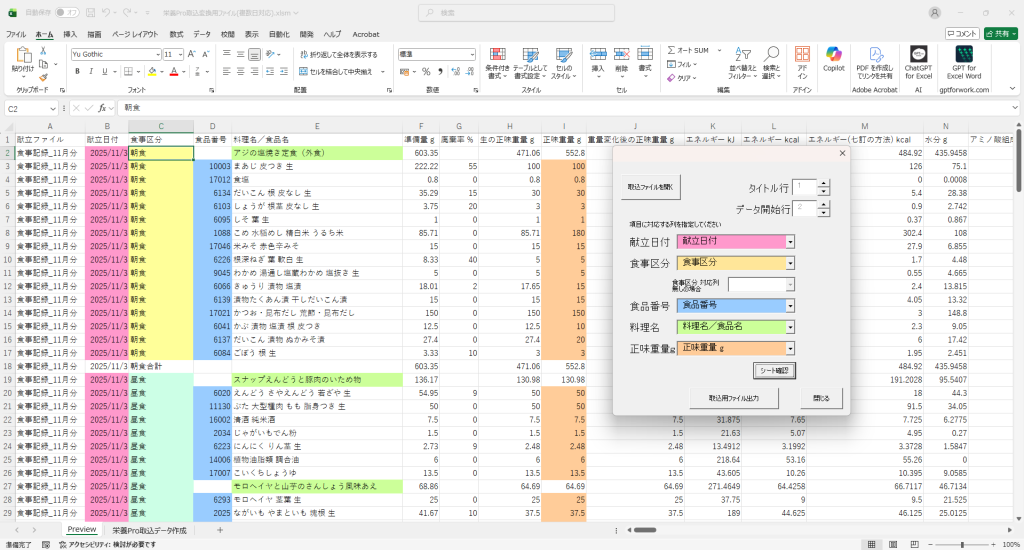Open the font name Yu Gothic dropdown
This screenshot has height=550, width=1024.
click(156, 54)
